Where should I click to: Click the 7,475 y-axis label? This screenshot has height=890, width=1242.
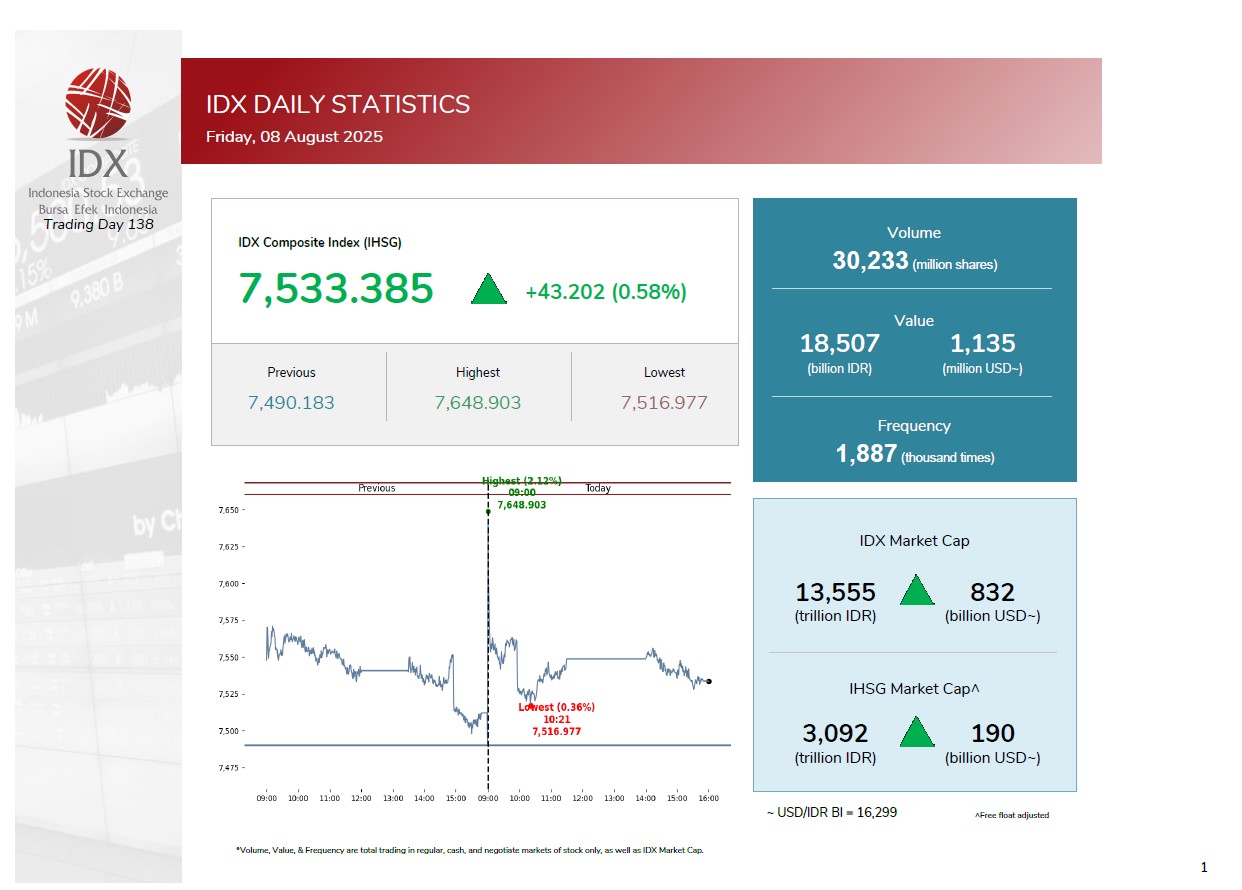pos(229,768)
